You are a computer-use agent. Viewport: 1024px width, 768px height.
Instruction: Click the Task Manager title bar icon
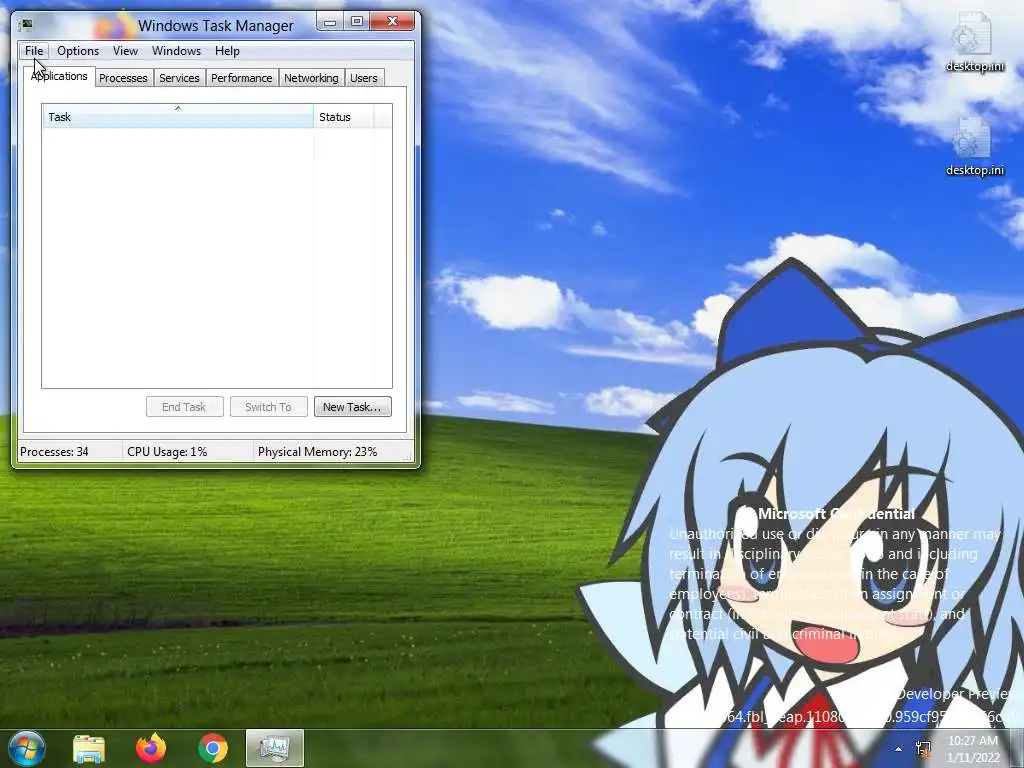27,25
